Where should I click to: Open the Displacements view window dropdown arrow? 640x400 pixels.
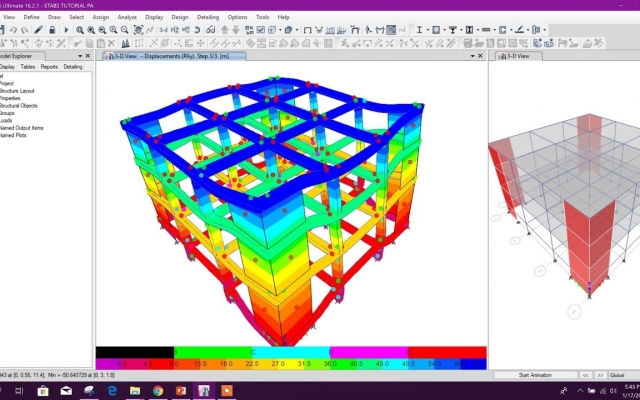click(x=473, y=56)
